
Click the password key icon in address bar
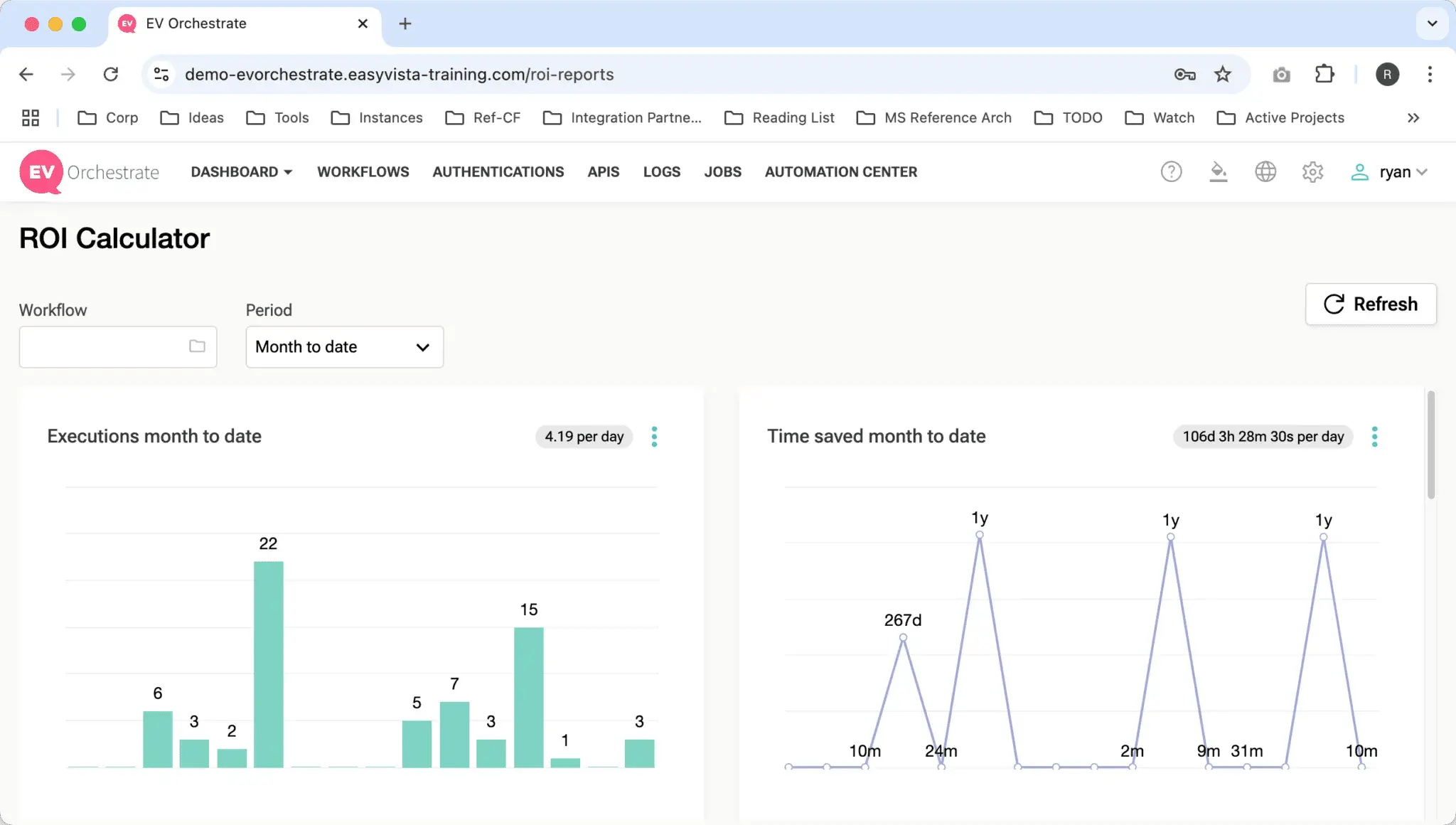1184,74
